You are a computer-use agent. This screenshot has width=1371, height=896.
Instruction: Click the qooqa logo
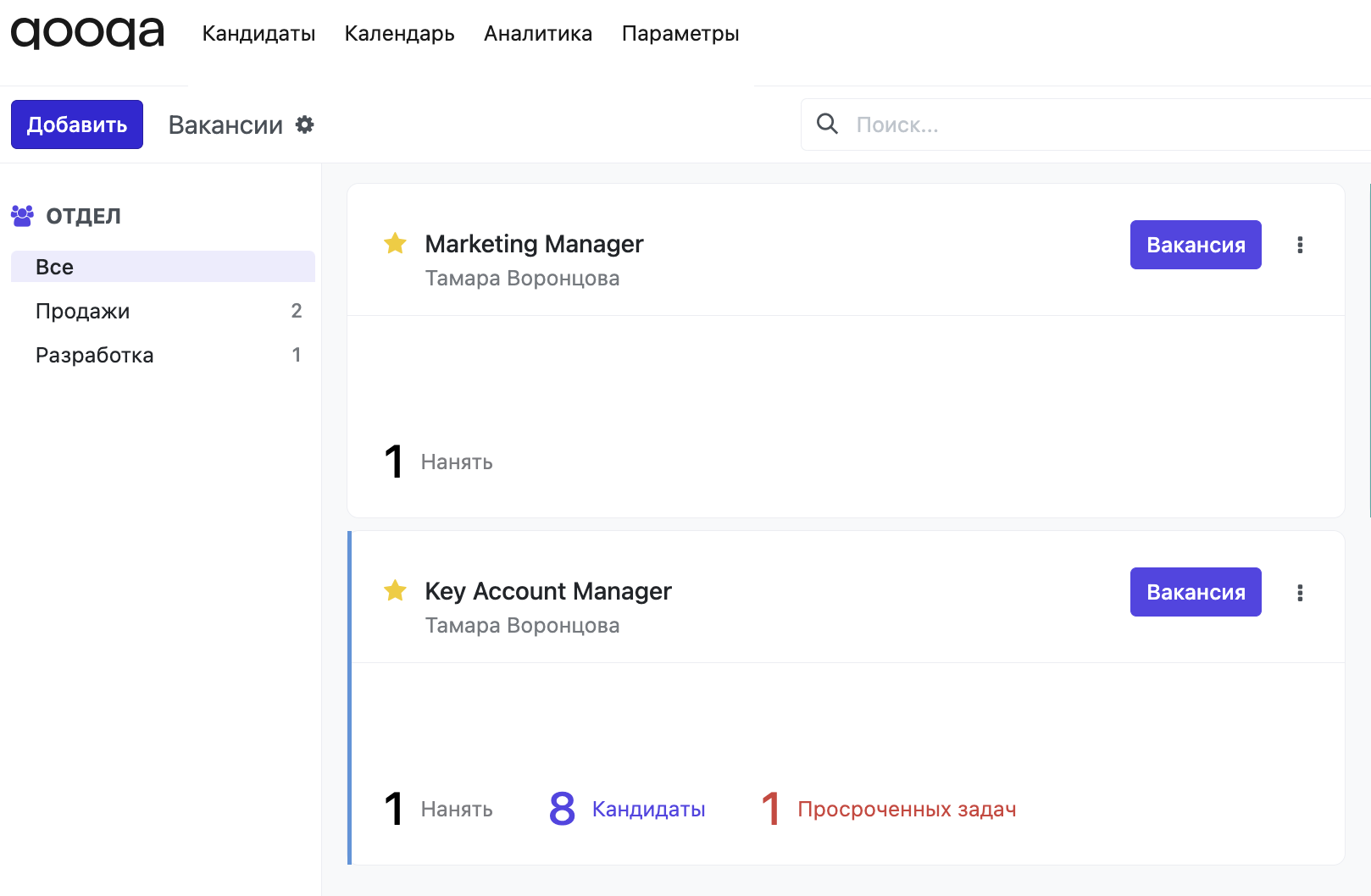pos(87,33)
